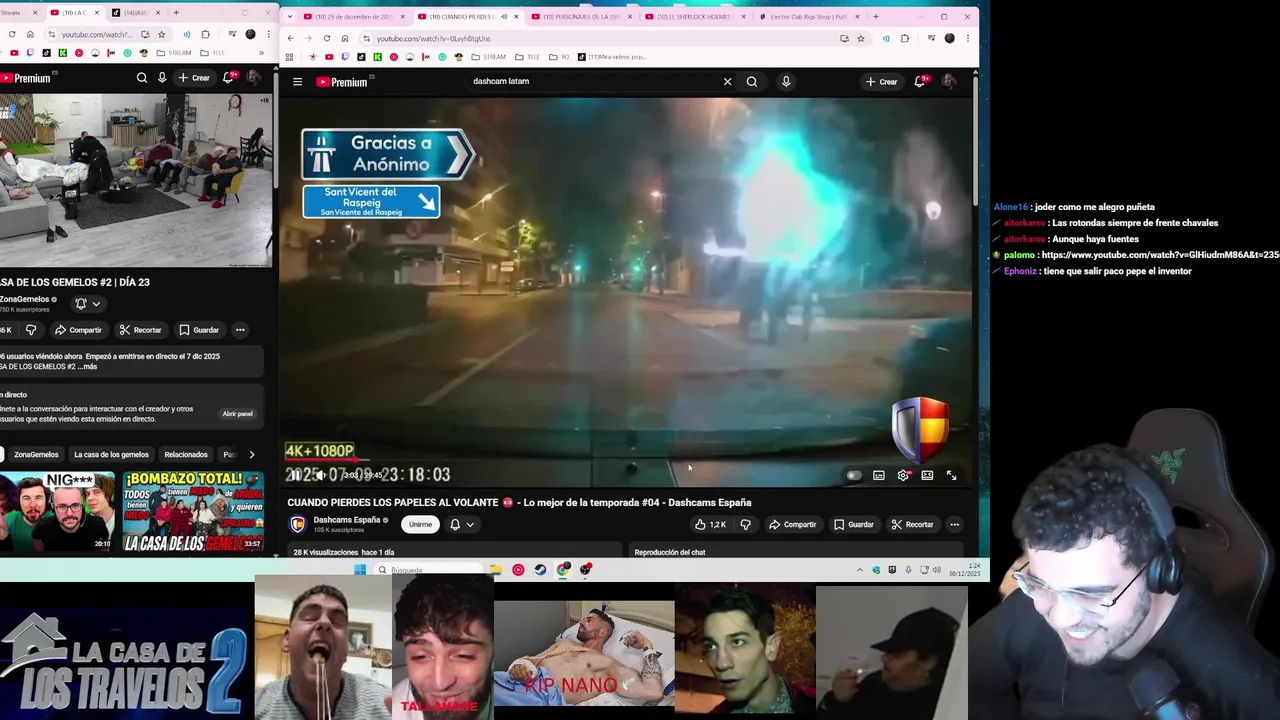Bookmark this page with star in right browser
The height and width of the screenshot is (720, 1280).
(860, 38)
